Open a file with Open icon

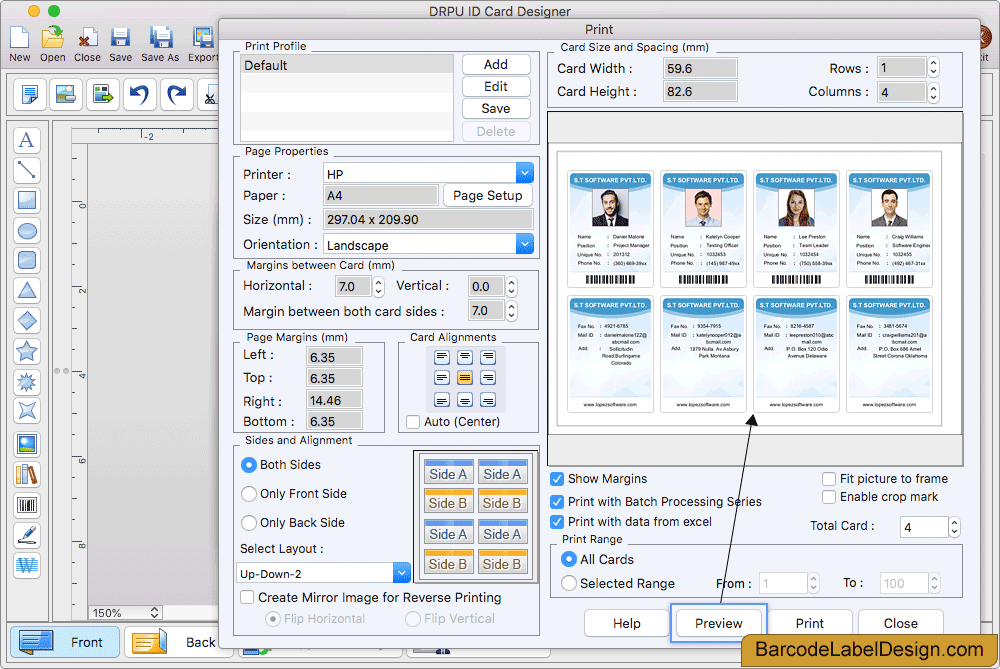(x=53, y=38)
